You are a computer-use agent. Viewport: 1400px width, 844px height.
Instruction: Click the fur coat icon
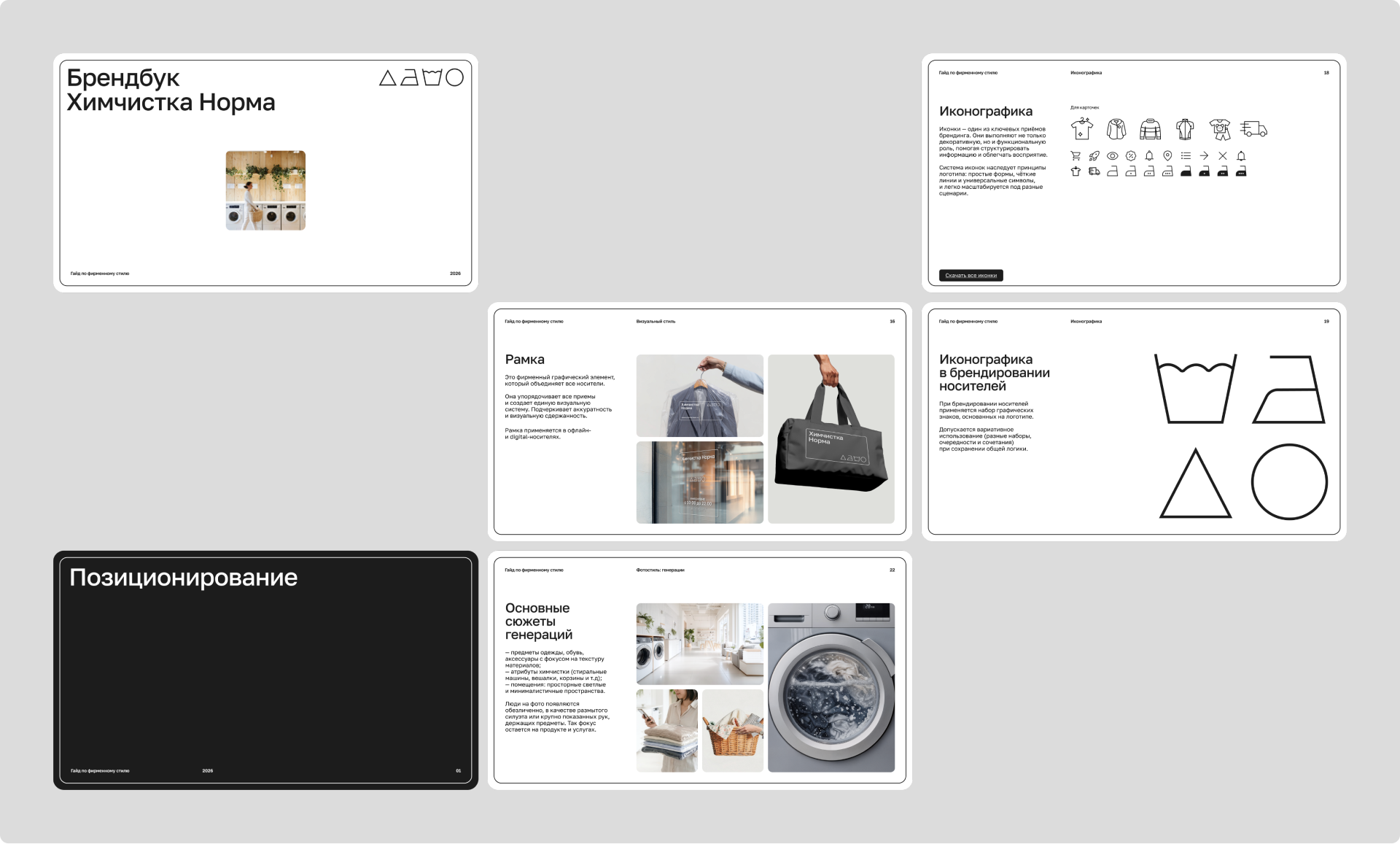tap(1116, 129)
